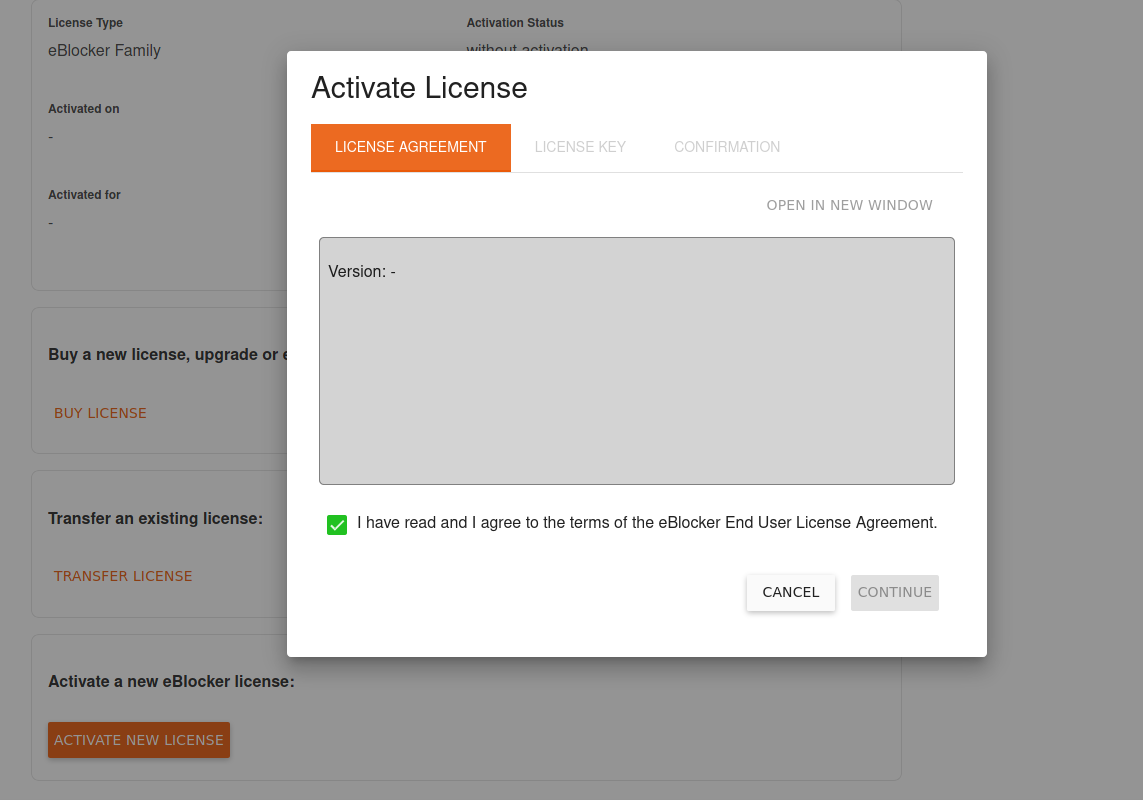
Task: Click 'Transfer an existing license:' heading
Action: pyautogui.click(x=155, y=519)
